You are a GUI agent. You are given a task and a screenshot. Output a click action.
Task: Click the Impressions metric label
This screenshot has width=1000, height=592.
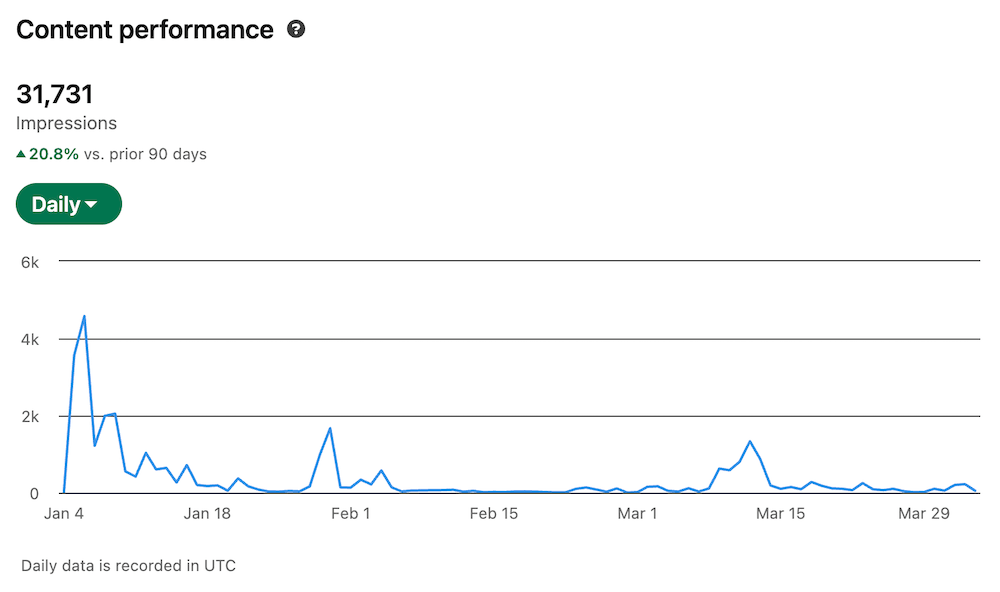[x=66, y=123]
